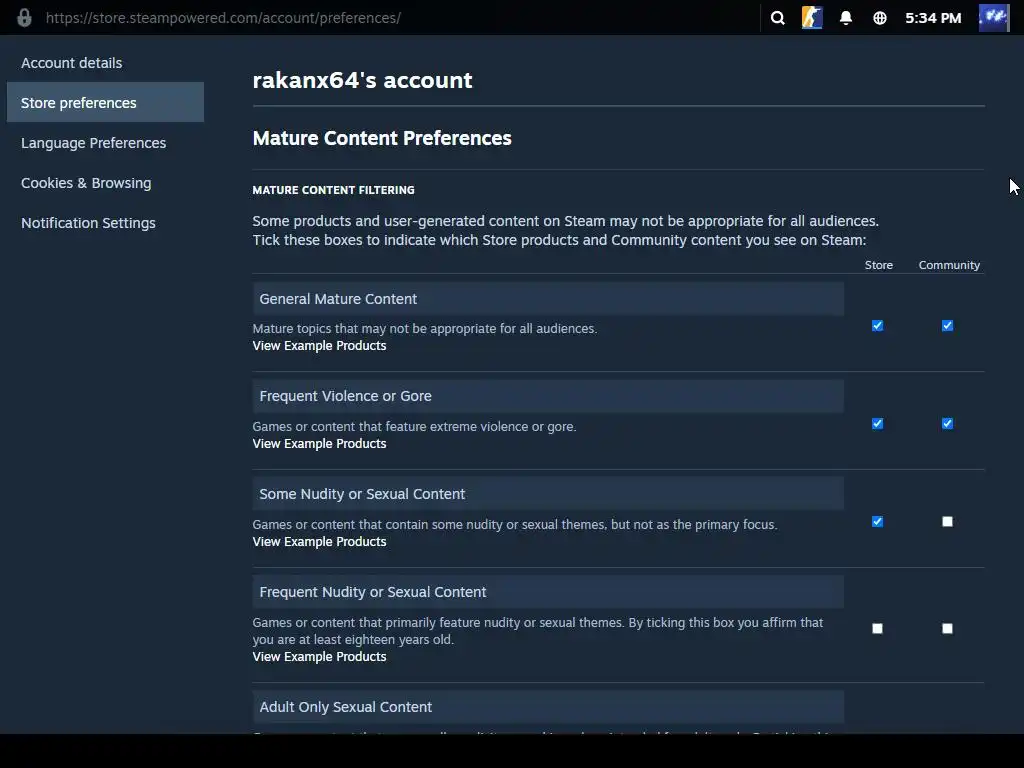This screenshot has height=768, width=1024.
Task: Go to Cookies & Browsing section
Action: [86, 183]
